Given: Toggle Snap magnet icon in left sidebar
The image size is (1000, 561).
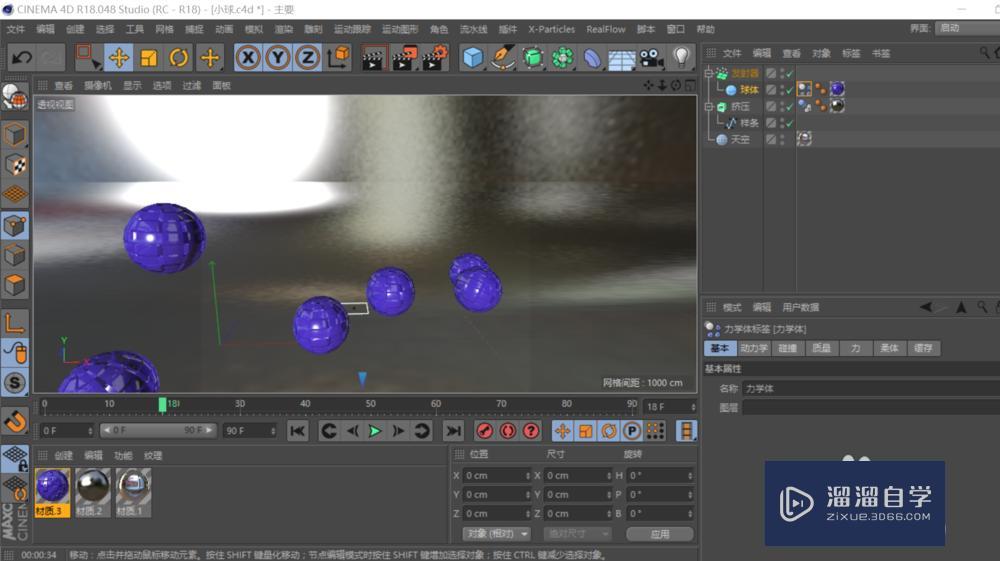Looking at the screenshot, I should (15, 420).
